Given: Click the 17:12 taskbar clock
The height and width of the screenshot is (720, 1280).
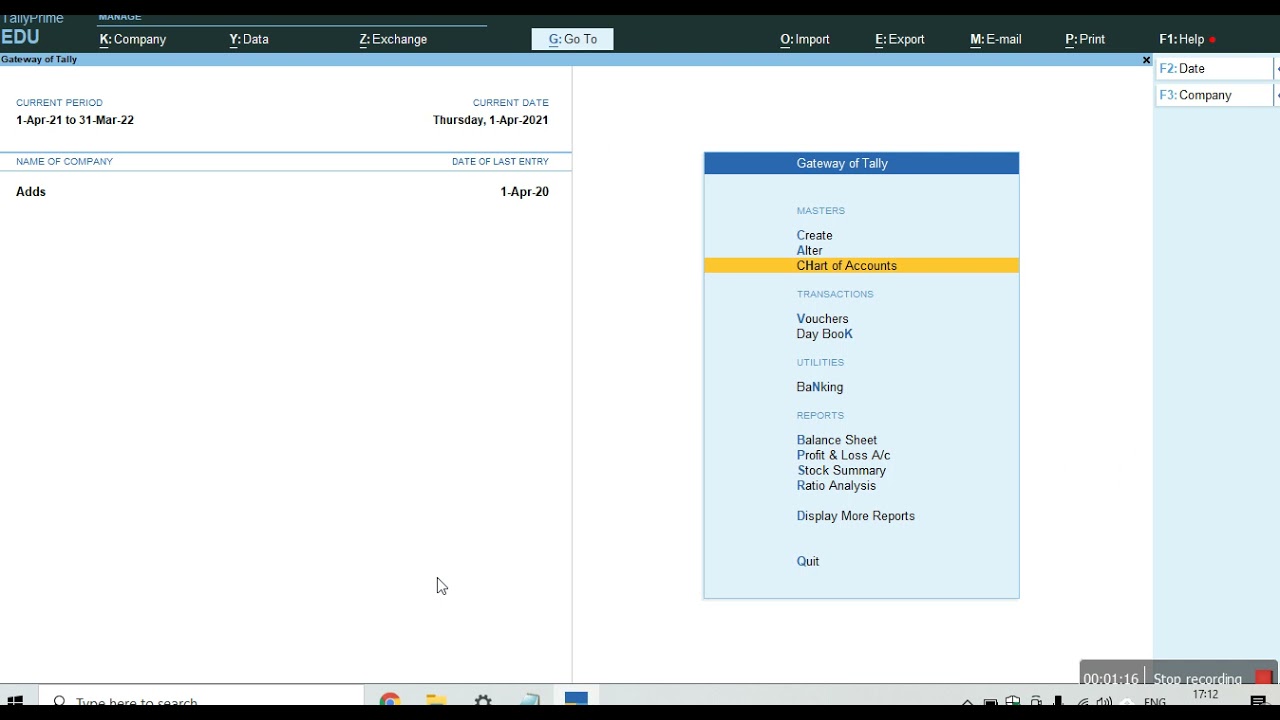Looking at the screenshot, I should (1206, 695).
